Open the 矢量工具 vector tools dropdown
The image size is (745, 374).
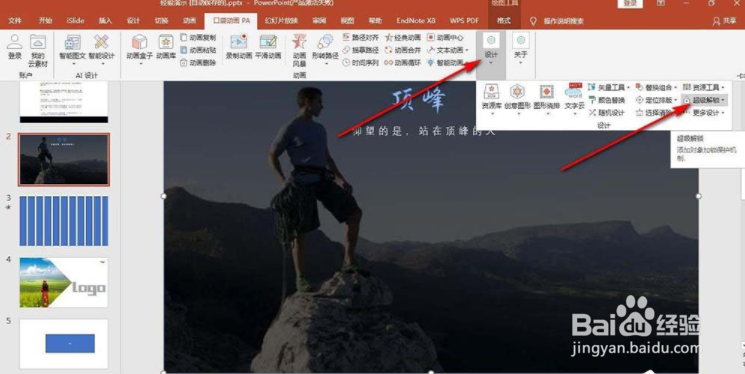pos(609,87)
